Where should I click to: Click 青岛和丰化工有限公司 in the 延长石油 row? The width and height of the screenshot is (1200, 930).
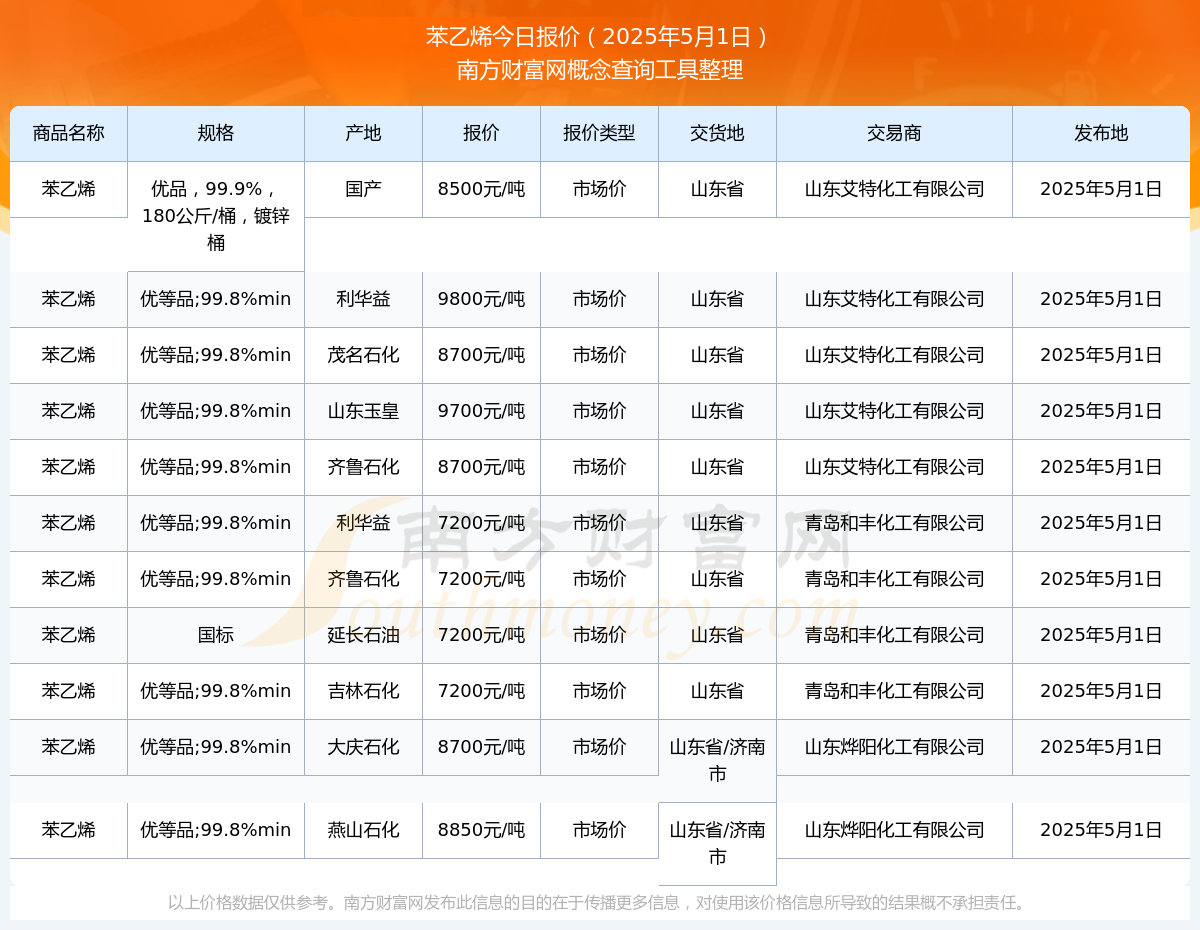tap(894, 635)
